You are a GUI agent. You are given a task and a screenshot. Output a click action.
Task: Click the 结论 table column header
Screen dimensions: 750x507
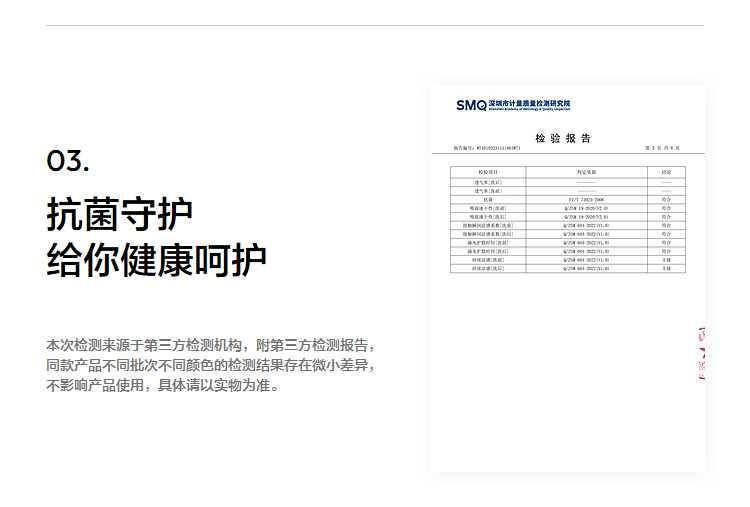click(x=666, y=172)
